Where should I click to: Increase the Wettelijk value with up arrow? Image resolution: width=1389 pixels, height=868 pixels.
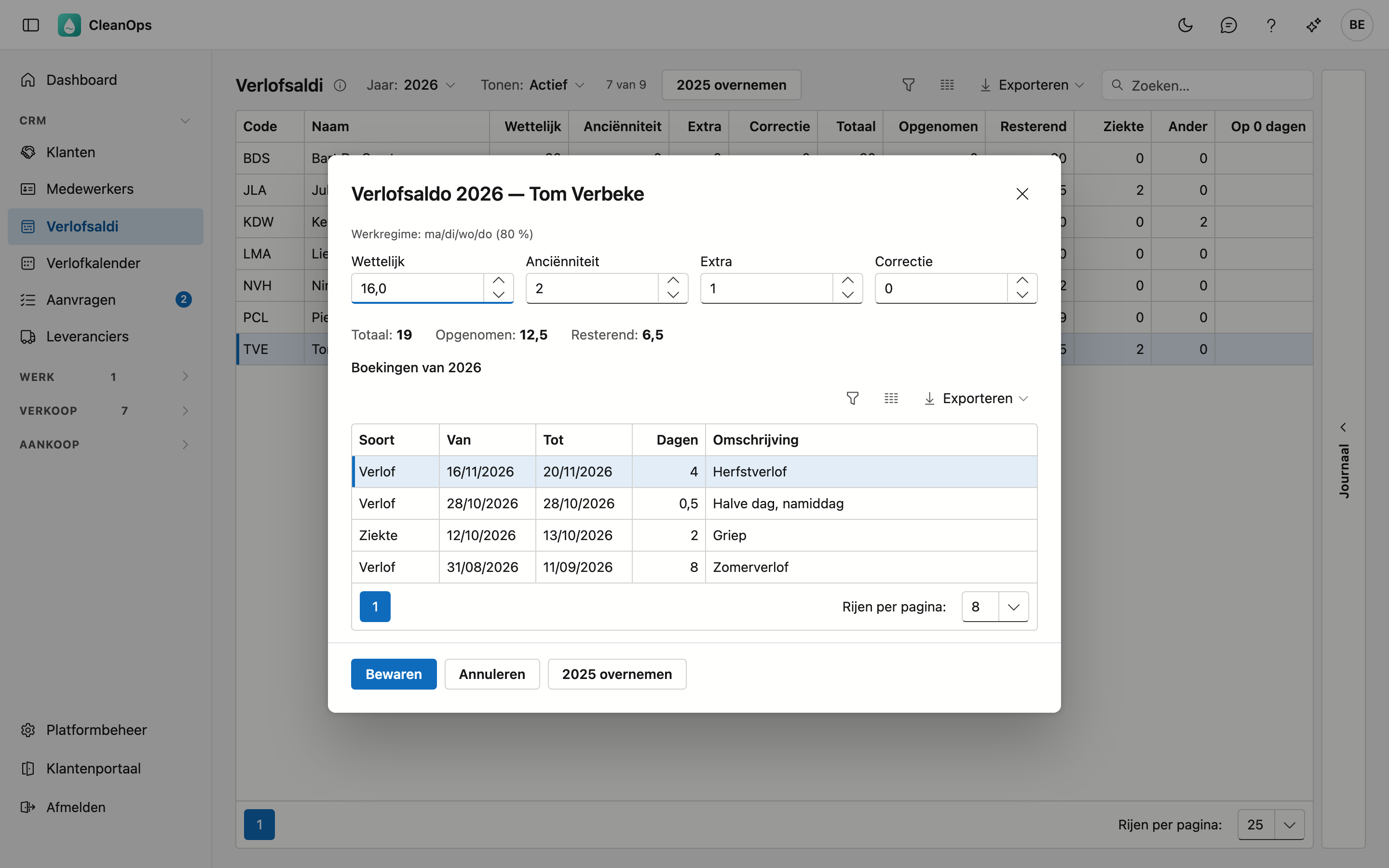click(498, 281)
